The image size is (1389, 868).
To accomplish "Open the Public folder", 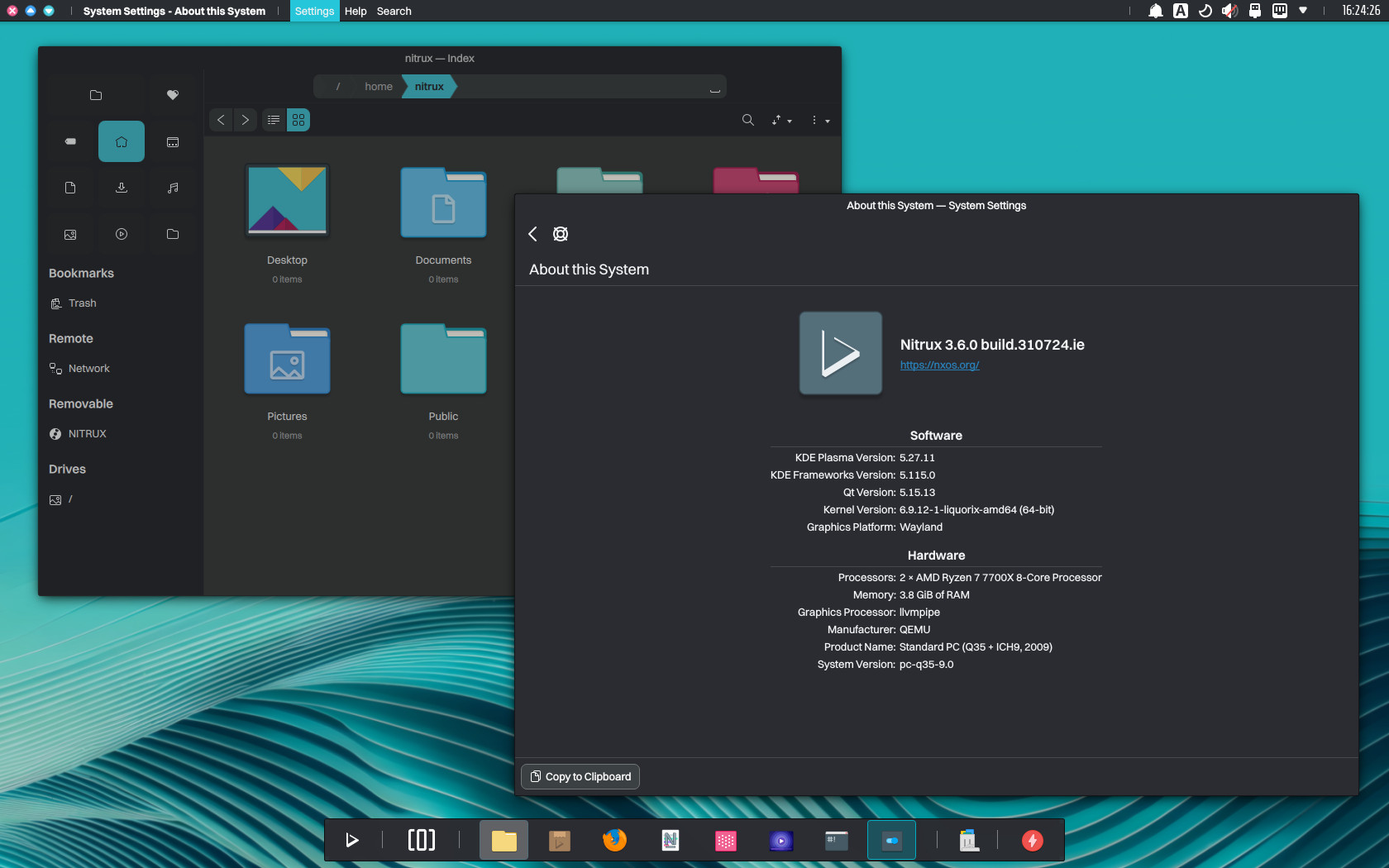I will click(x=443, y=359).
